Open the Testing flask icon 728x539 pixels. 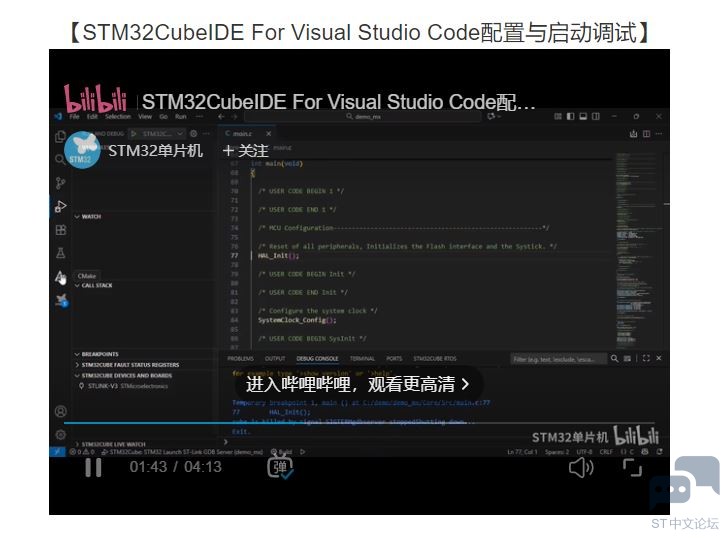[60, 253]
